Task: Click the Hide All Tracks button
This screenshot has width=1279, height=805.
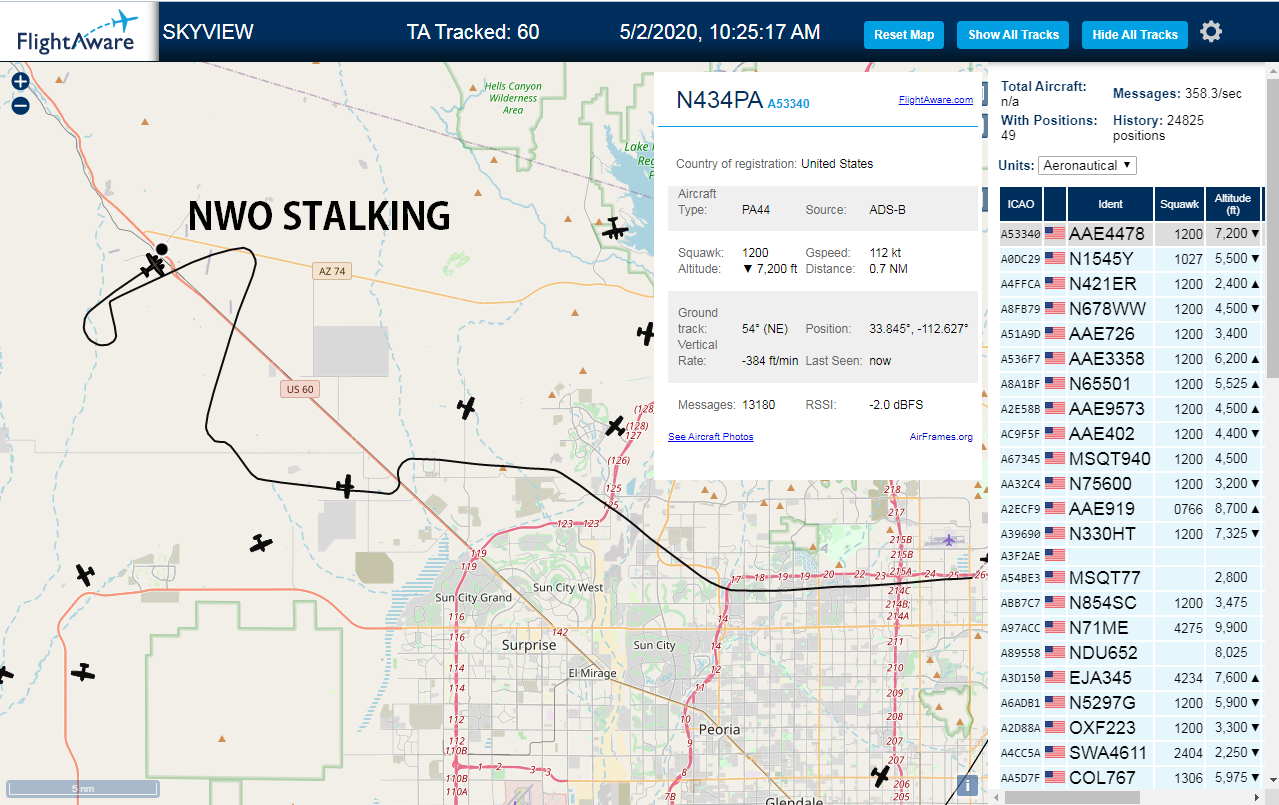Action: click(x=1135, y=35)
